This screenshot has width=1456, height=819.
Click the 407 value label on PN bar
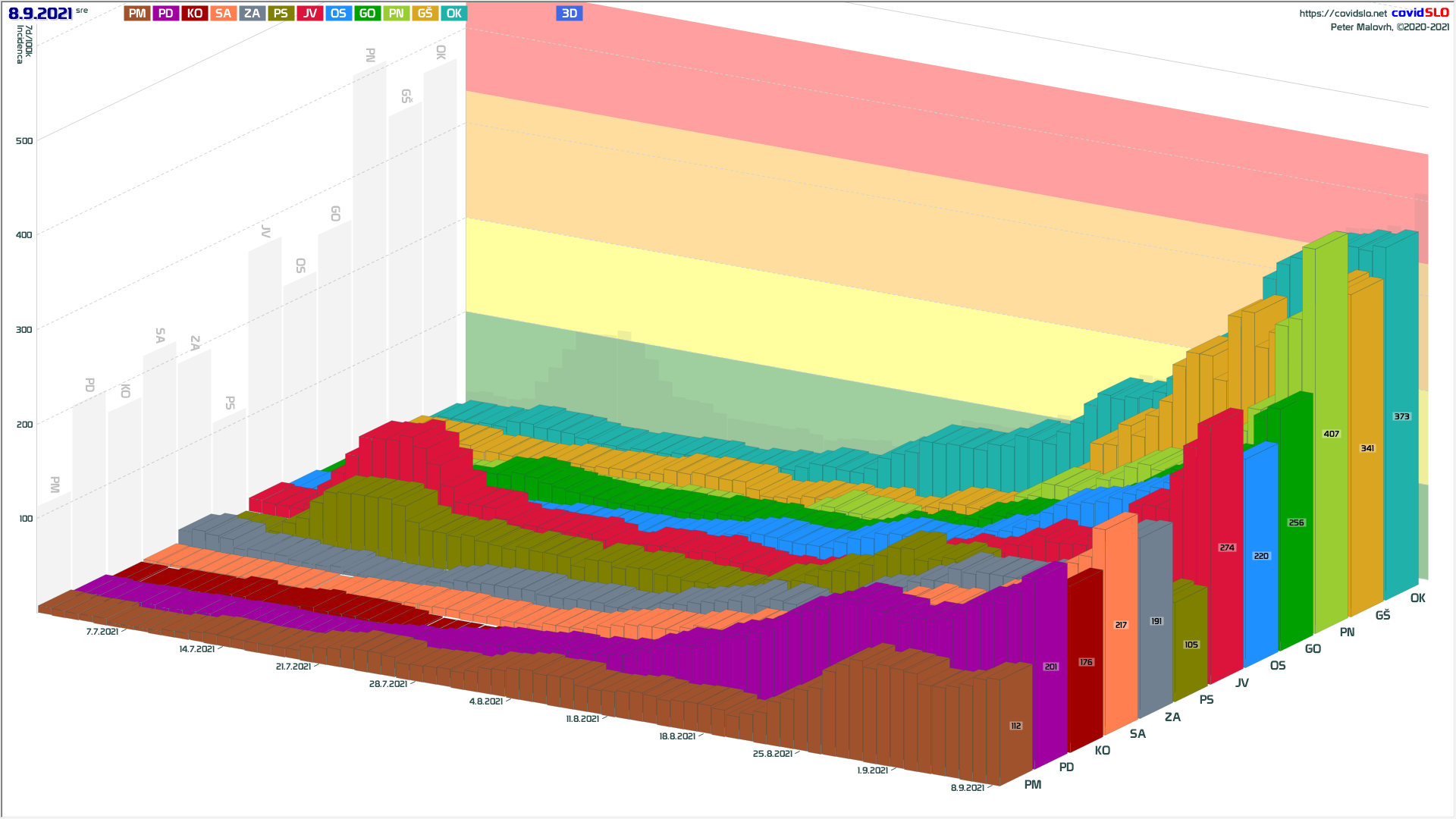click(x=1331, y=434)
